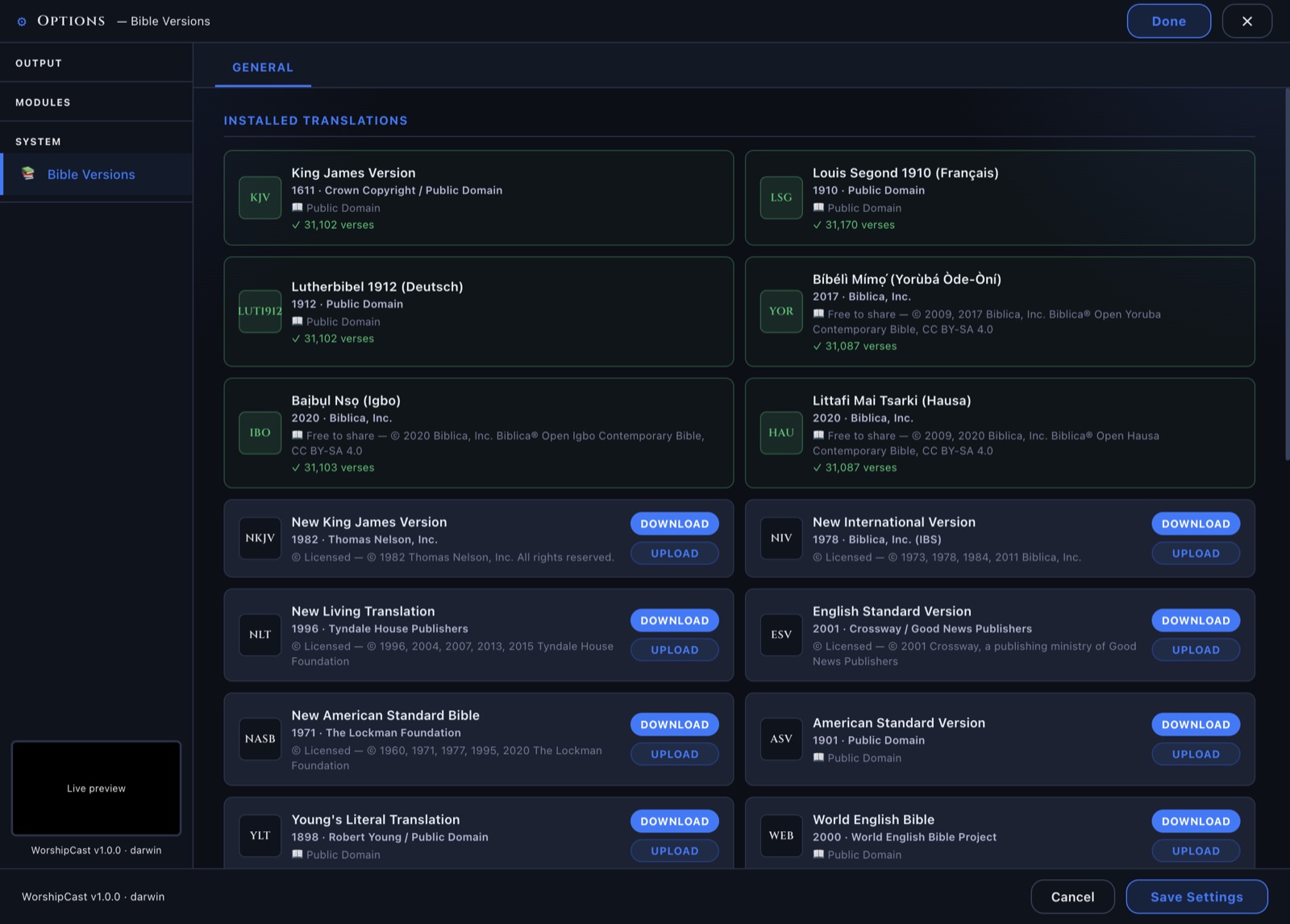Image resolution: width=1290 pixels, height=924 pixels.
Task: Download the English Standard Version
Action: point(1196,621)
